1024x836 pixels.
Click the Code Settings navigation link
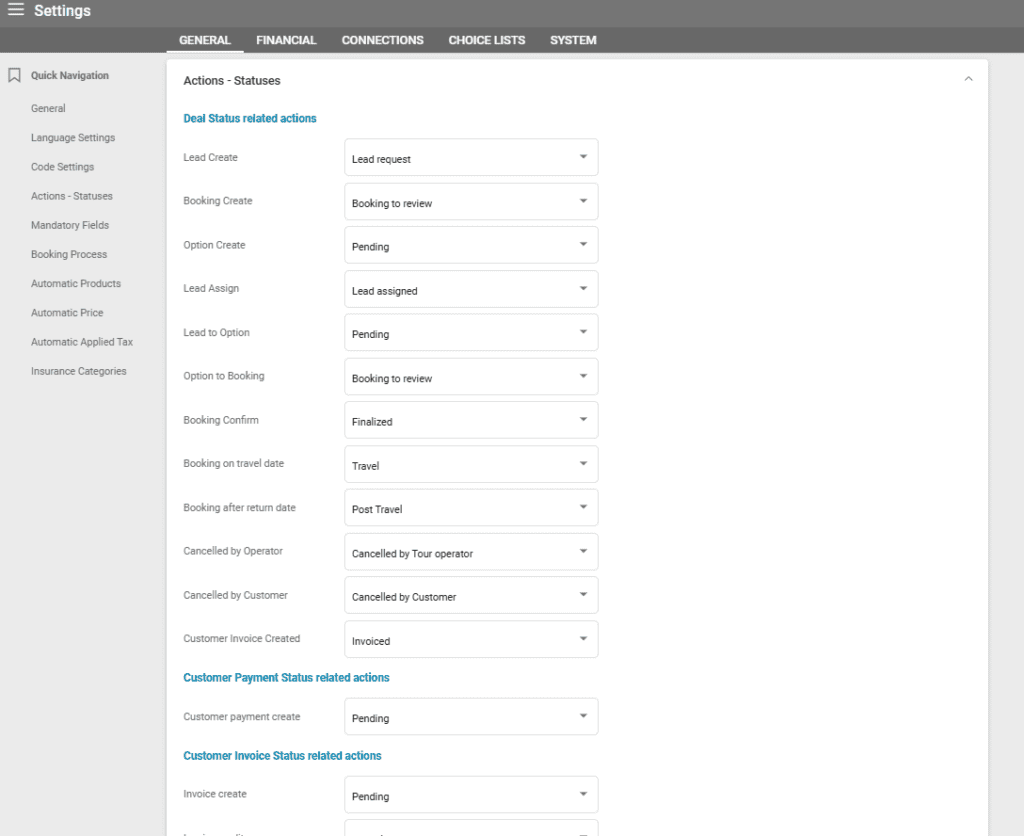click(62, 167)
